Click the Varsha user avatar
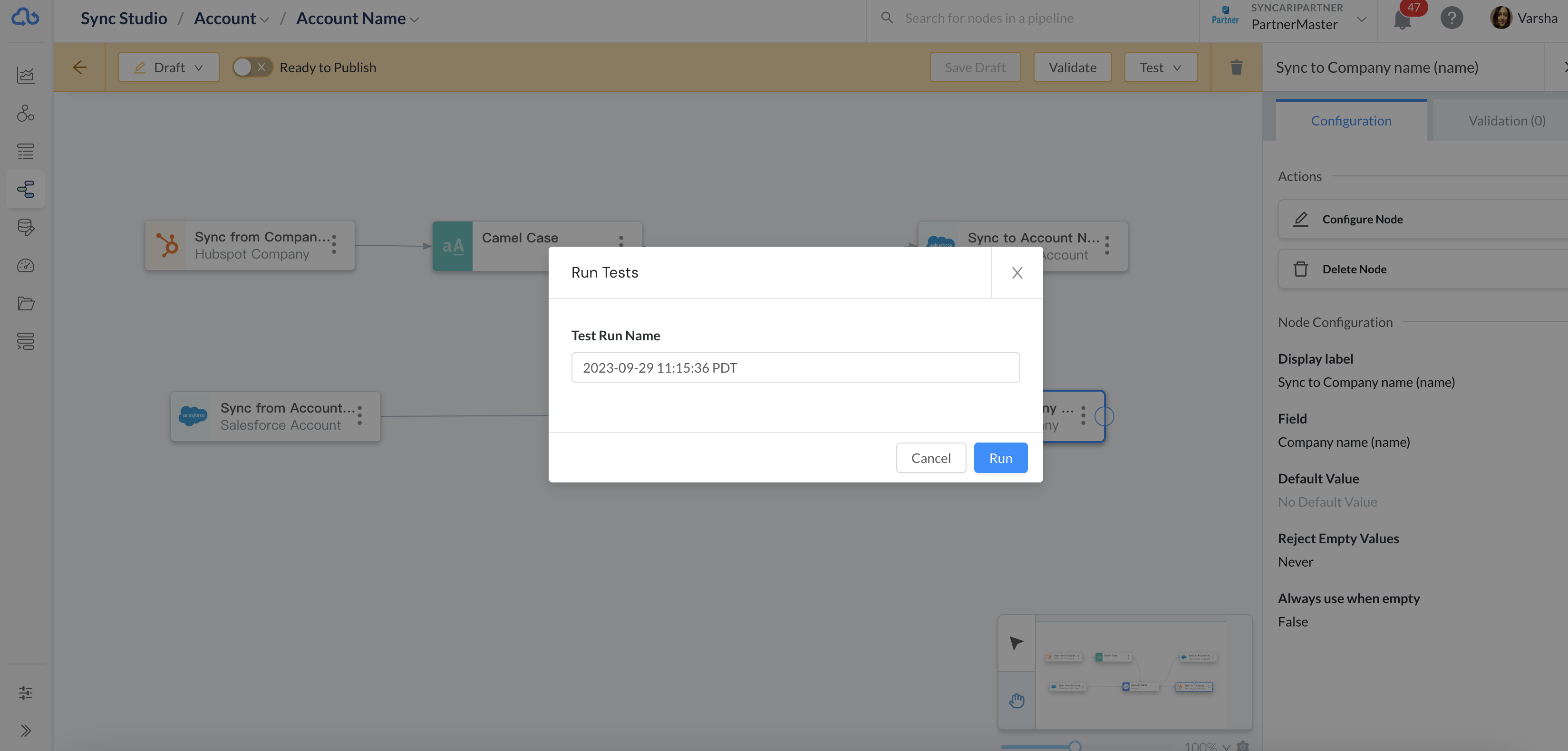The height and width of the screenshot is (751, 1568). [1500, 18]
